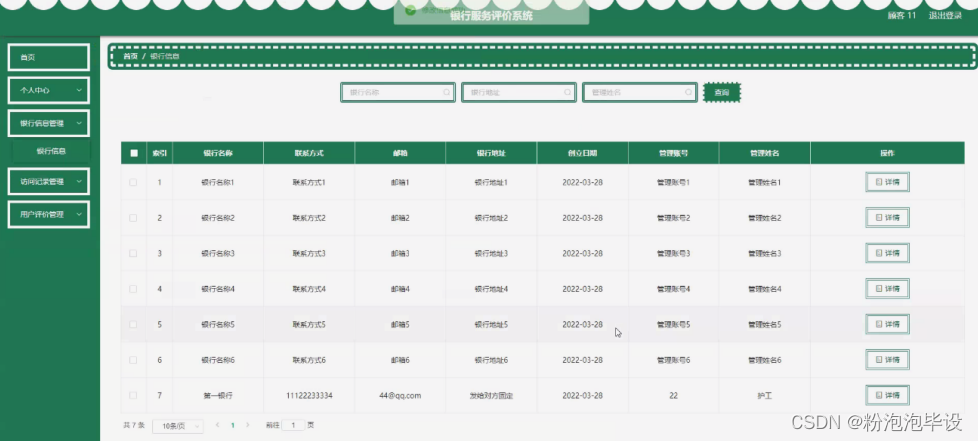The image size is (978, 441).
Task: Click the 银行服务评价系统 title
Action: point(491,16)
